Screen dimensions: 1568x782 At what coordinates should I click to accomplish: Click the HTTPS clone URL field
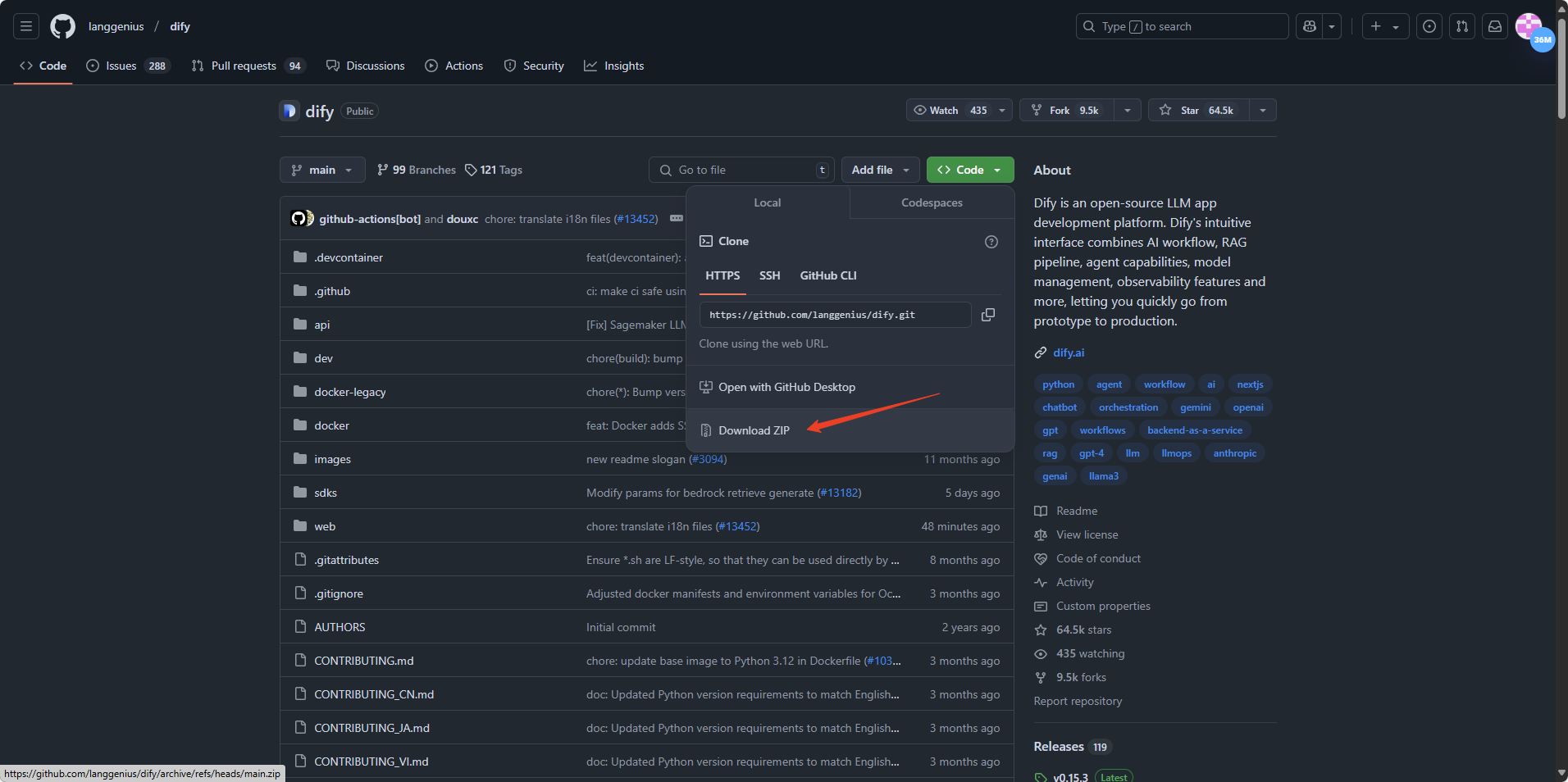[x=835, y=315]
